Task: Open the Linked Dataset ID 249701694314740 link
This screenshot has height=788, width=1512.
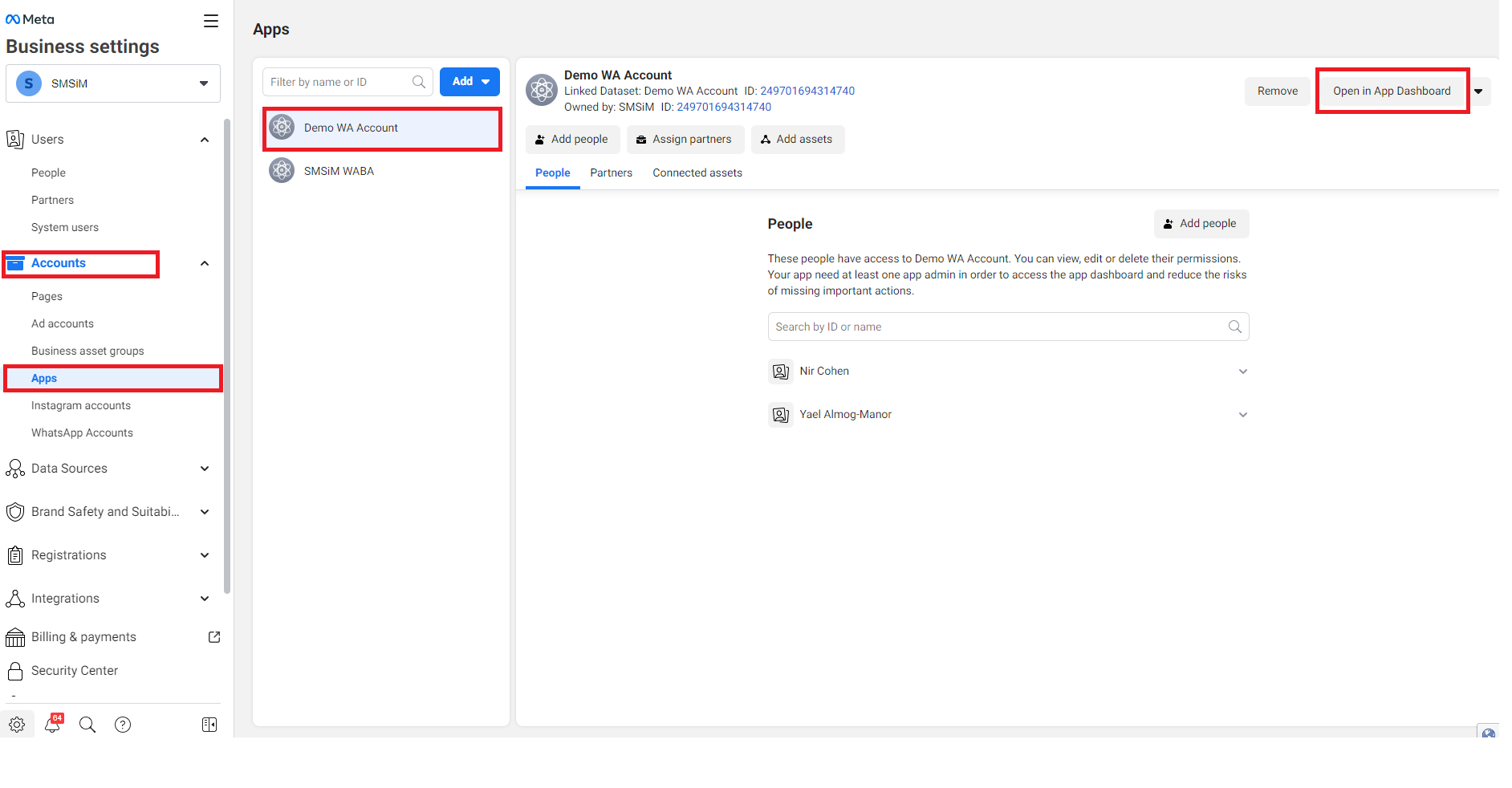Action: (807, 91)
